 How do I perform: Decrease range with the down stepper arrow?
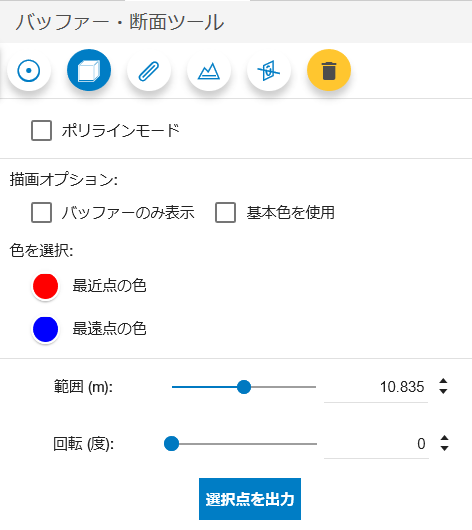pyautogui.click(x=443, y=391)
